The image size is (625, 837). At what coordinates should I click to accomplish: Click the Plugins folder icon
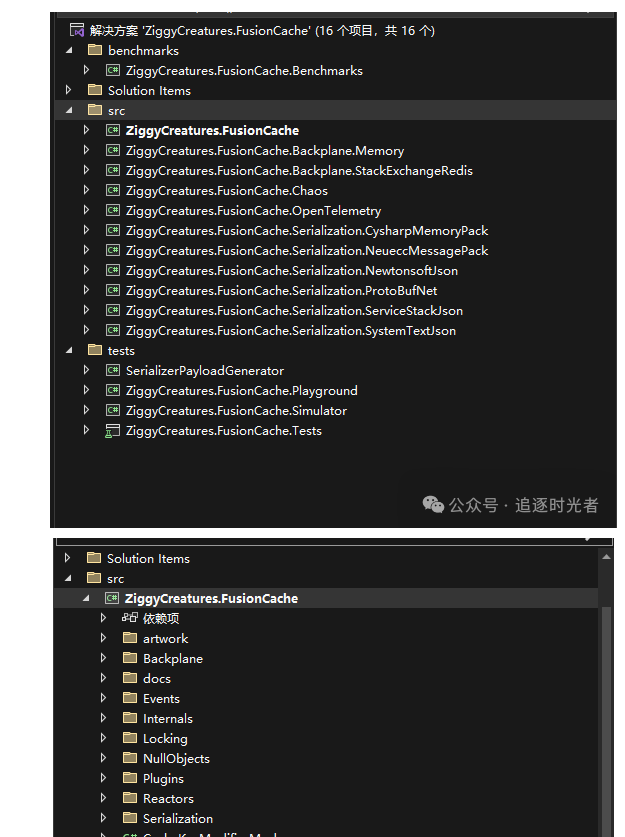tap(130, 778)
